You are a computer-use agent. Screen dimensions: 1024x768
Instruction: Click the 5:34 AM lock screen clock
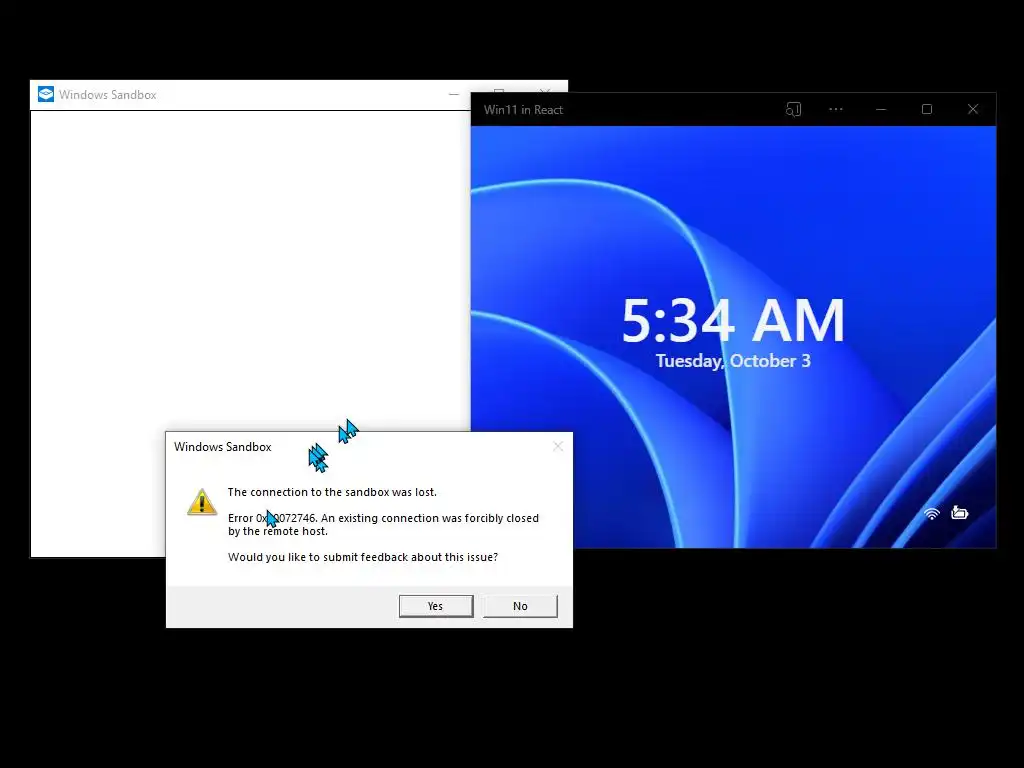point(733,321)
